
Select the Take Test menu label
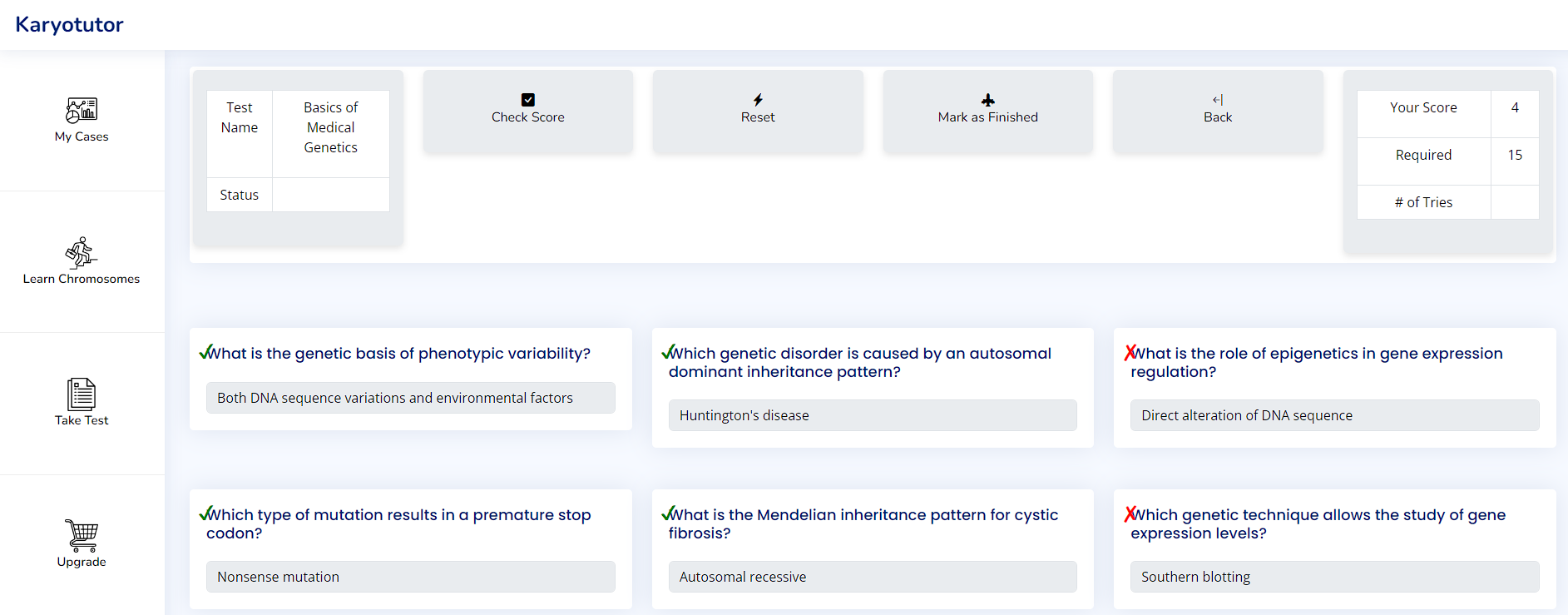click(82, 420)
